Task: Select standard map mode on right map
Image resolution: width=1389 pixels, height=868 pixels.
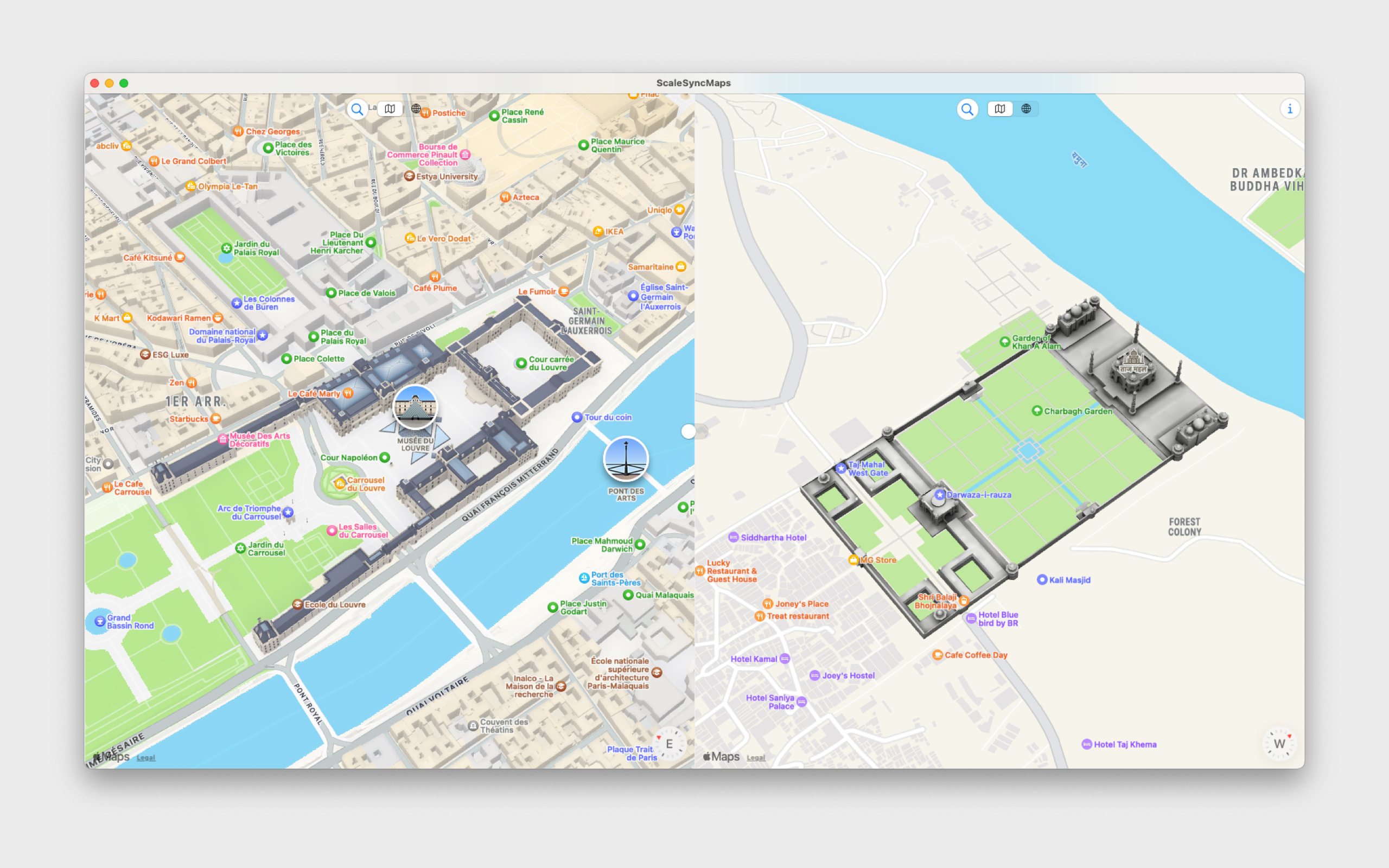Action: tap(1000, 109)
